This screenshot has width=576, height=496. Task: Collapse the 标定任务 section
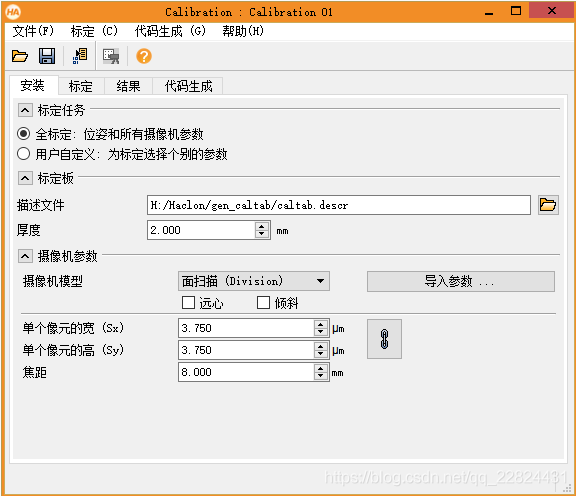click(25, 110)
